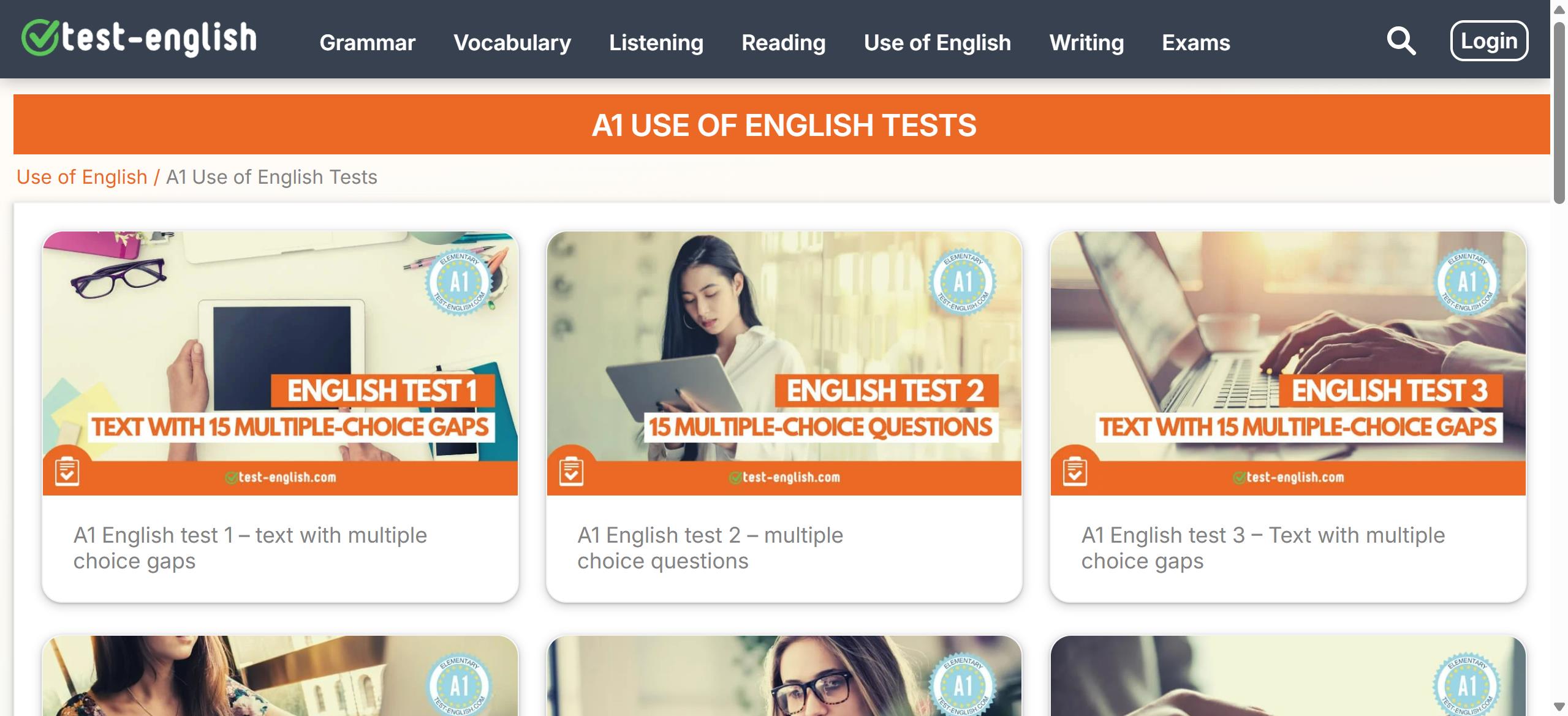Click the A1 Elementary badge on English Test 1
This screenshot has height=716, width=1568.
coord(459,282)
